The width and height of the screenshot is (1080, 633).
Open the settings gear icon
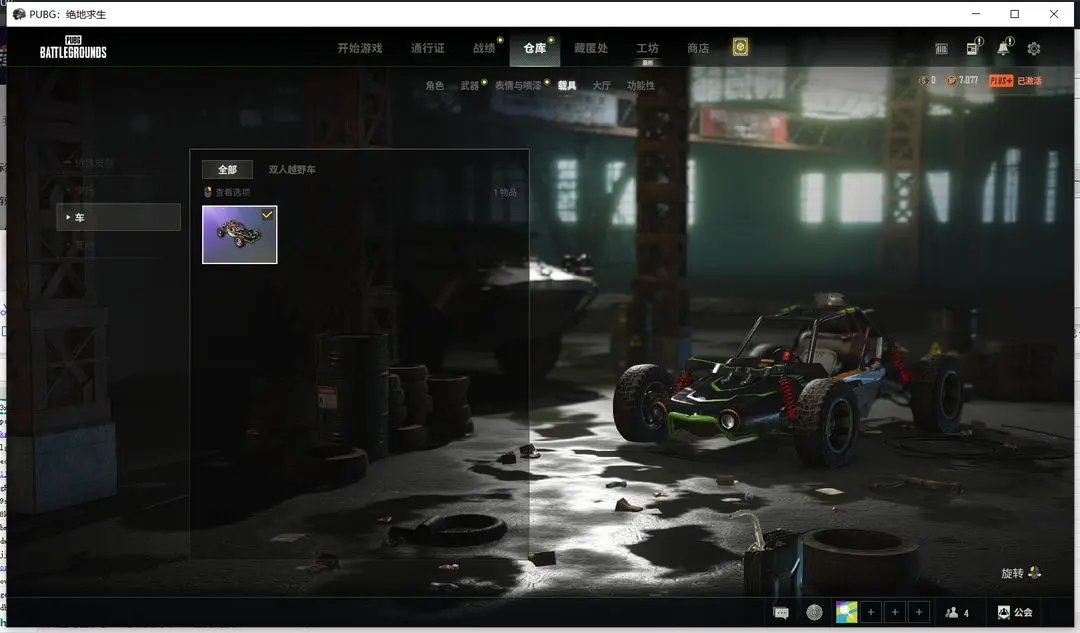[1033, 49]
